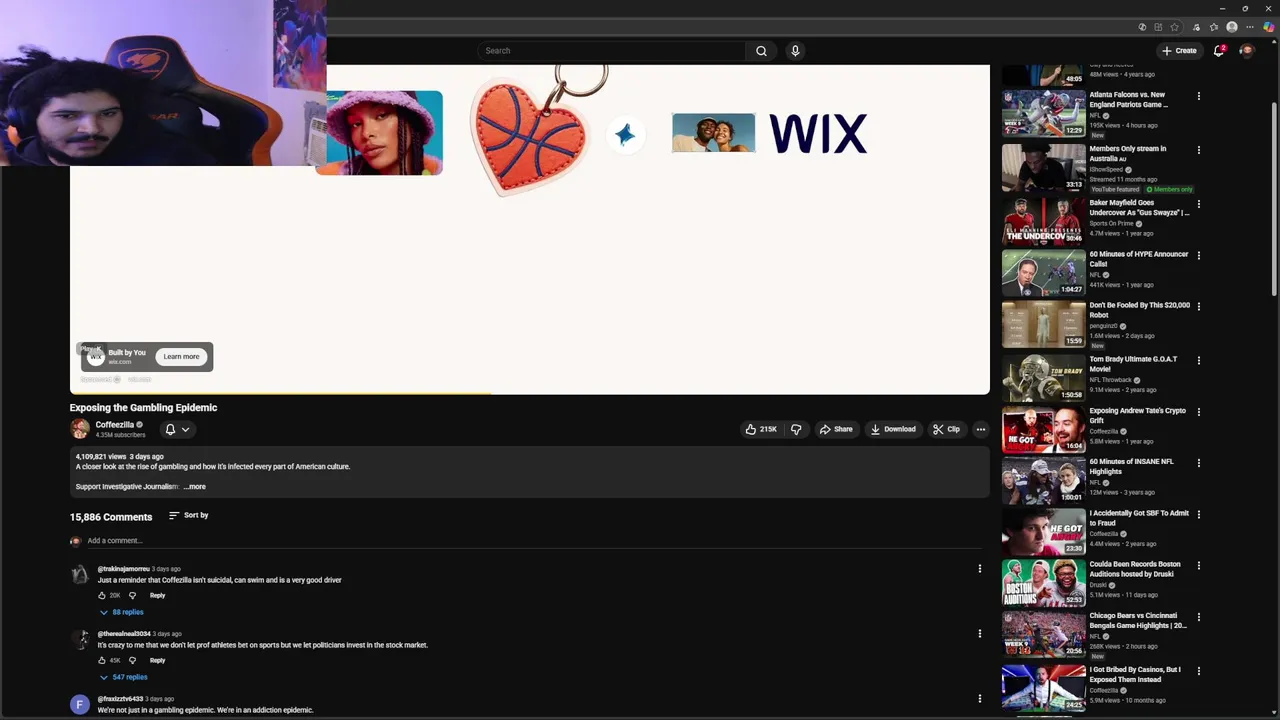Click Exposing the Gambling Epidemic title text
Image resolution: width=1280 pixels, height=720 pixels.
click(x=143, y=408)
